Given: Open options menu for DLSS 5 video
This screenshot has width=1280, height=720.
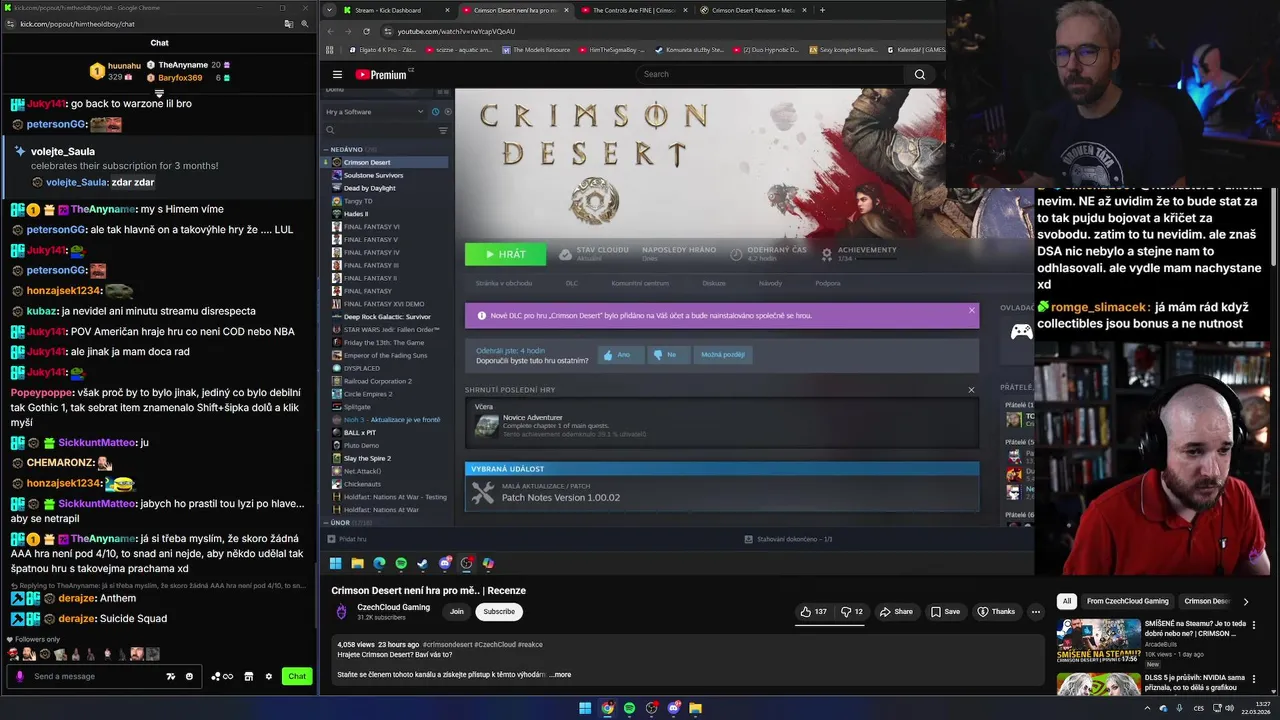Looking at the screenshot, I should tap(1253, 679).
